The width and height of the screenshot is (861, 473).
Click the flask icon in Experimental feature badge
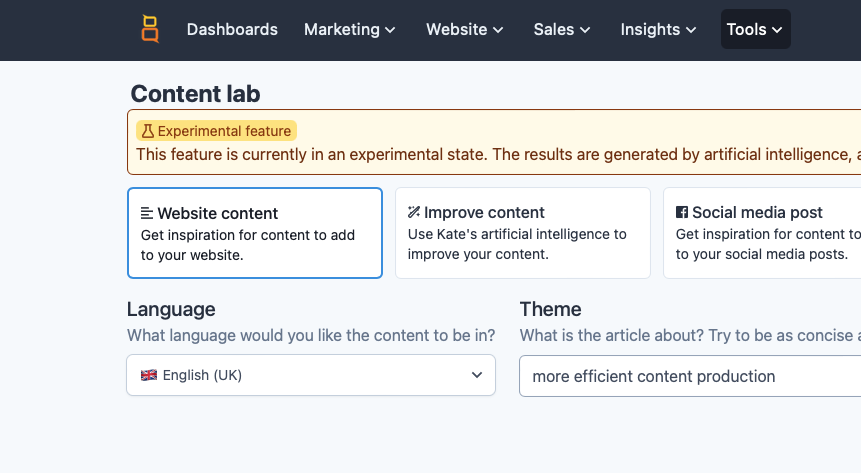point(148,131)
